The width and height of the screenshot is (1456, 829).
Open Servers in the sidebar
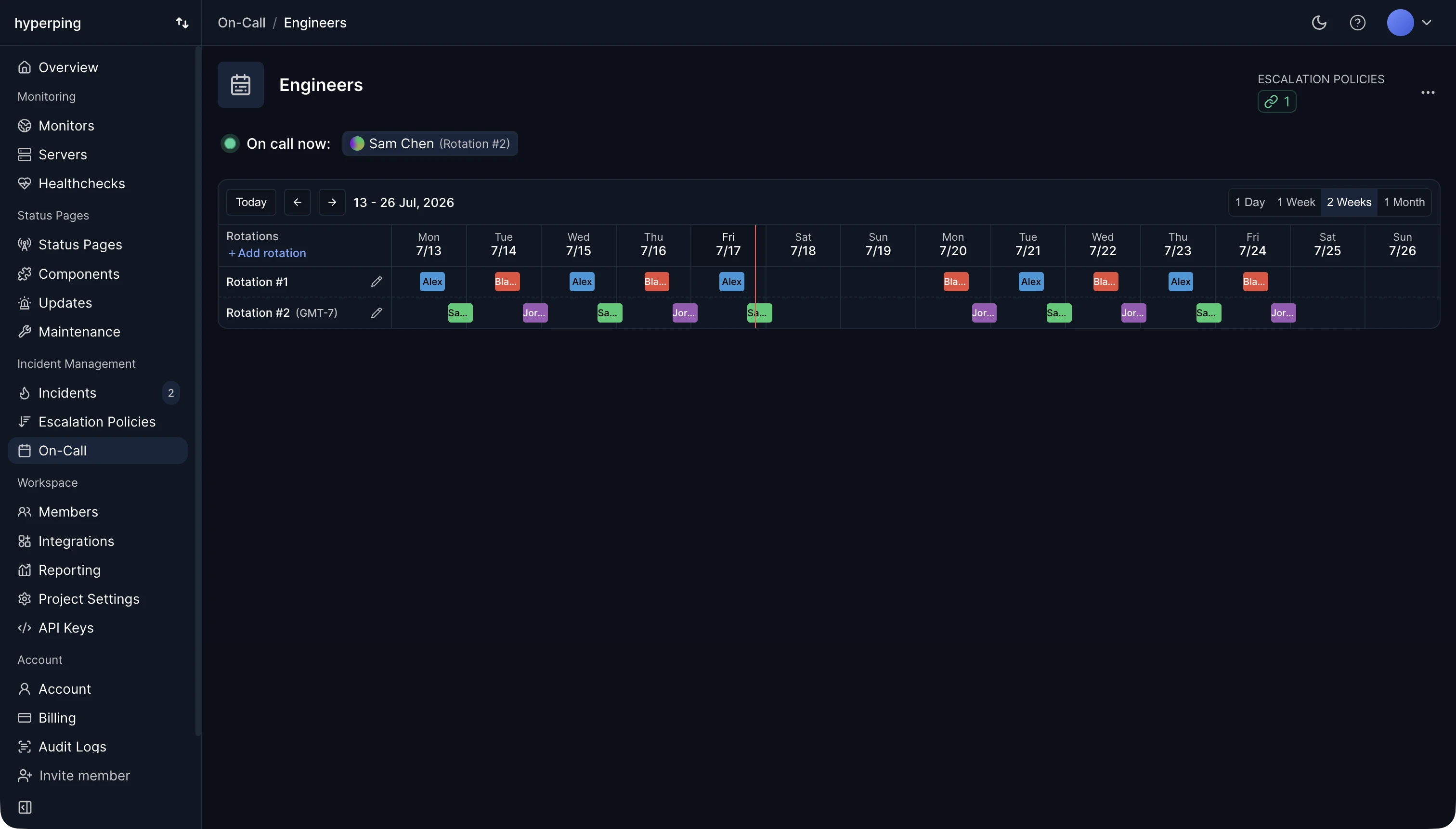click(98, 155)
